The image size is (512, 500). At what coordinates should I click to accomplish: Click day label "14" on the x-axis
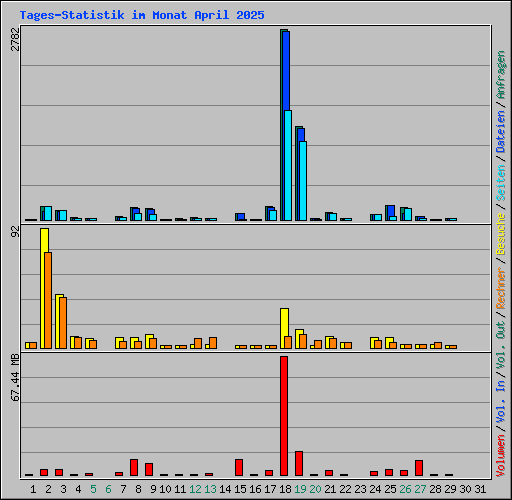[x=225, y=489]
